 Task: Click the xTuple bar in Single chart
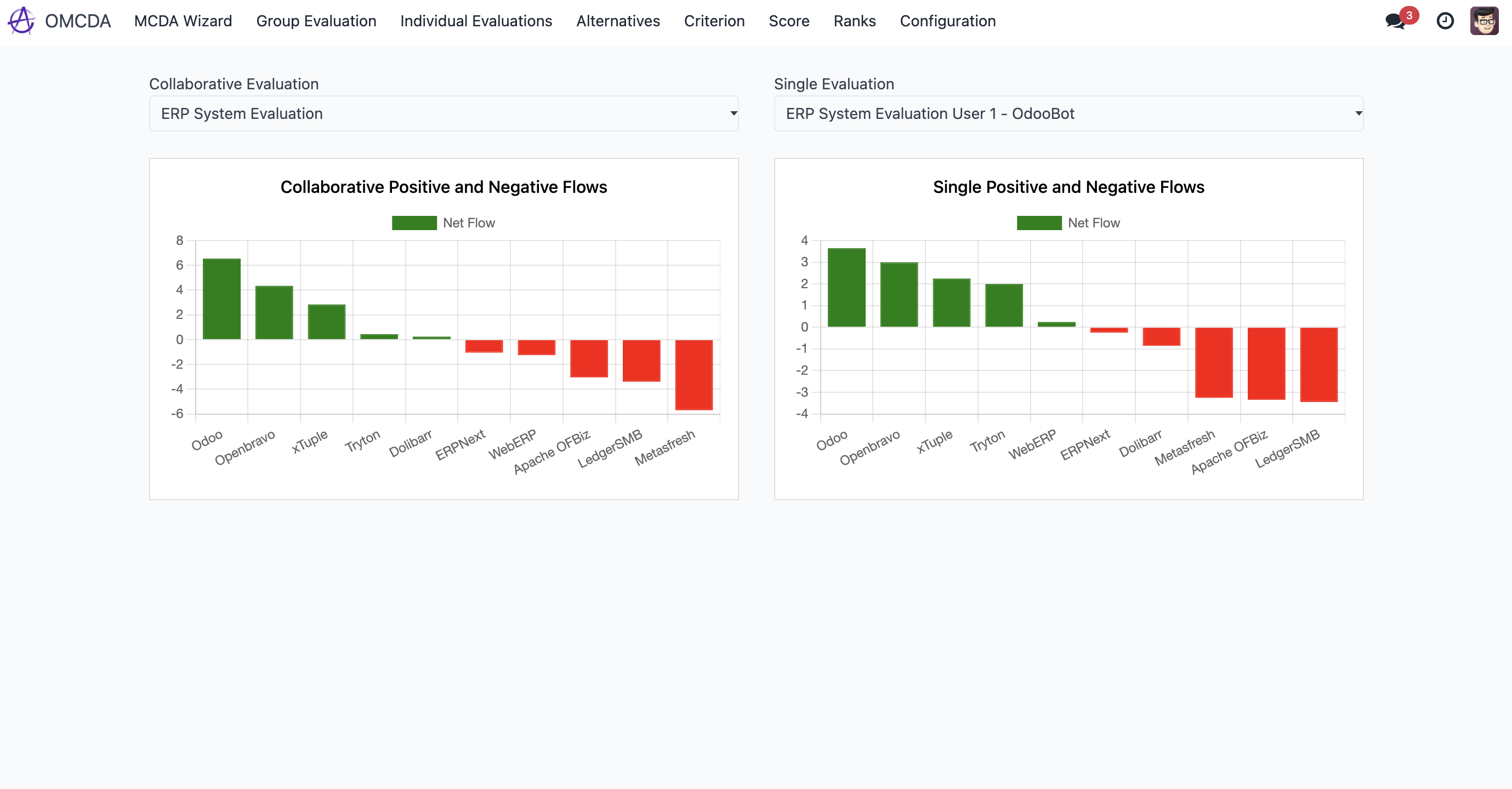[x=952, y=302]
